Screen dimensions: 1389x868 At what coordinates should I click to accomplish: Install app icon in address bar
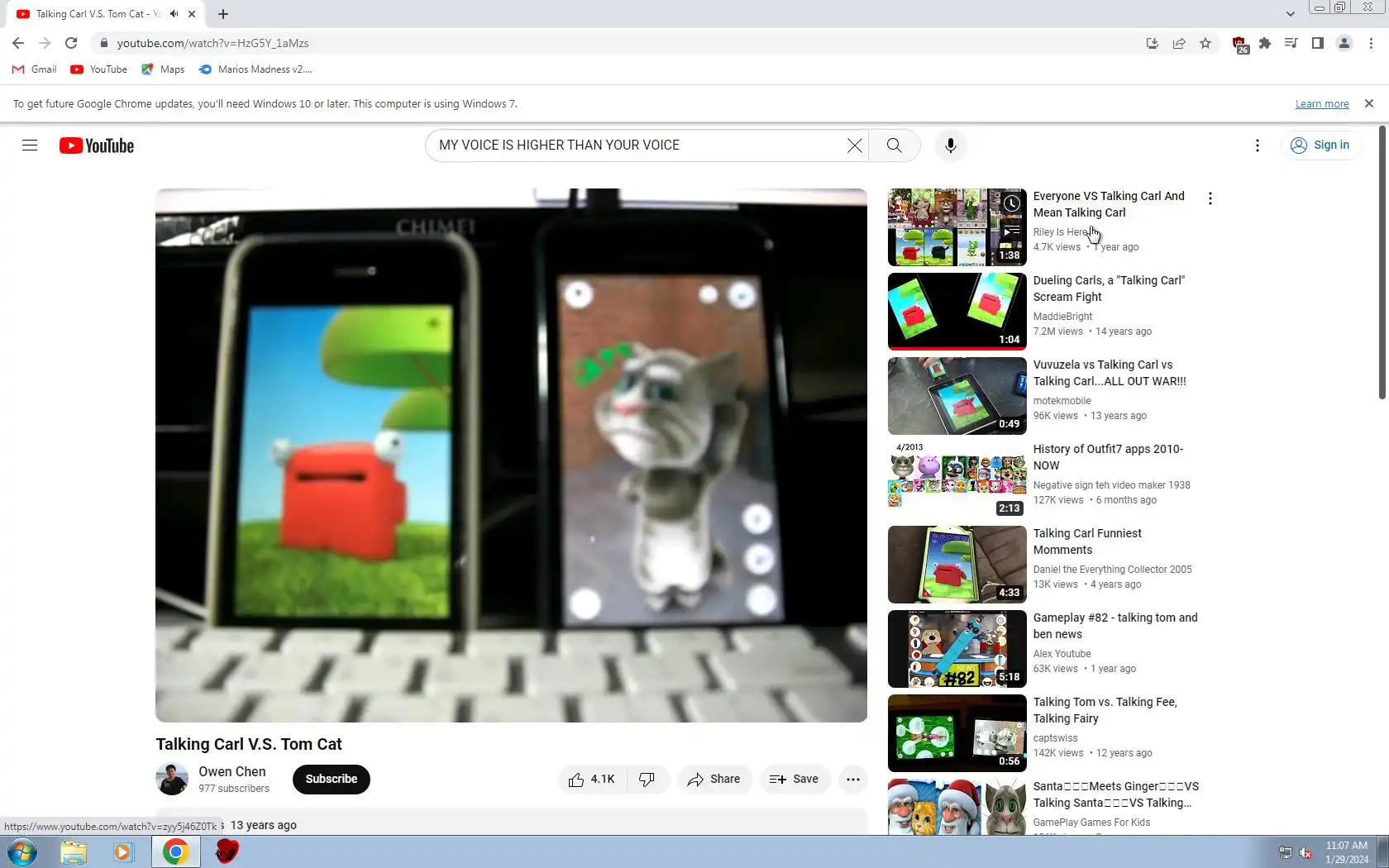pos(1153,43)
